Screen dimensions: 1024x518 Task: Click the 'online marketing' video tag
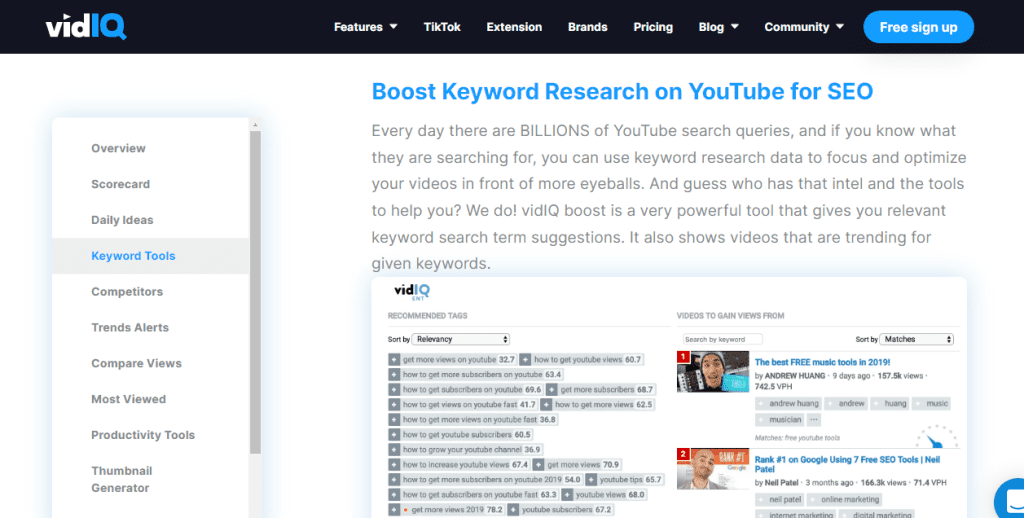[x=844, y=500]
